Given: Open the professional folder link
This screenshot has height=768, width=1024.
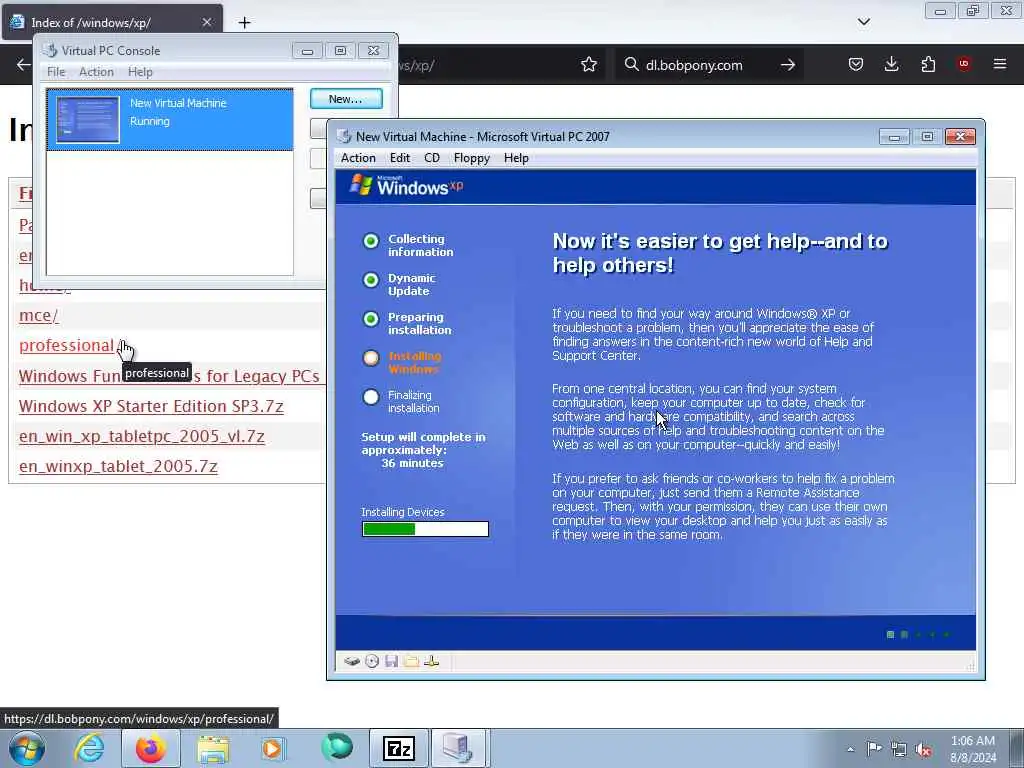Looking at the screenshot, I should 67,345.
